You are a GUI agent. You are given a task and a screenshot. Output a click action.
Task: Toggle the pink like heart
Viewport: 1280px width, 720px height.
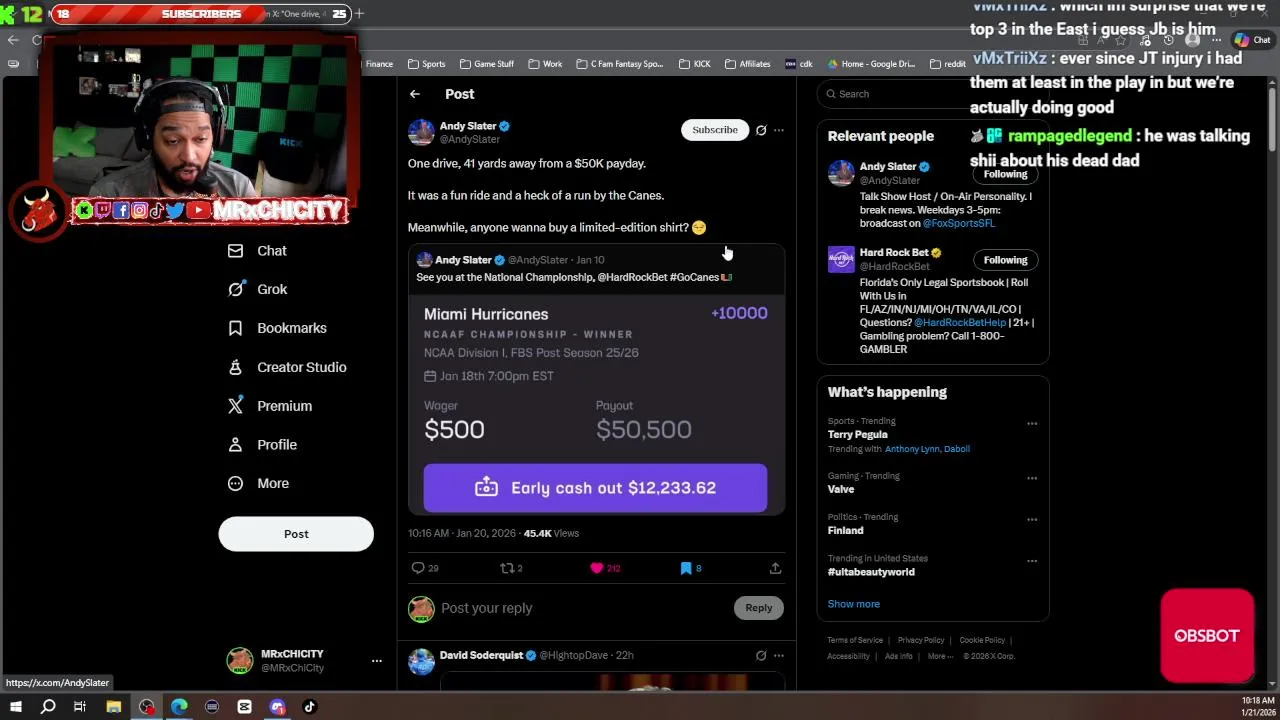click(x=597, y=568)
